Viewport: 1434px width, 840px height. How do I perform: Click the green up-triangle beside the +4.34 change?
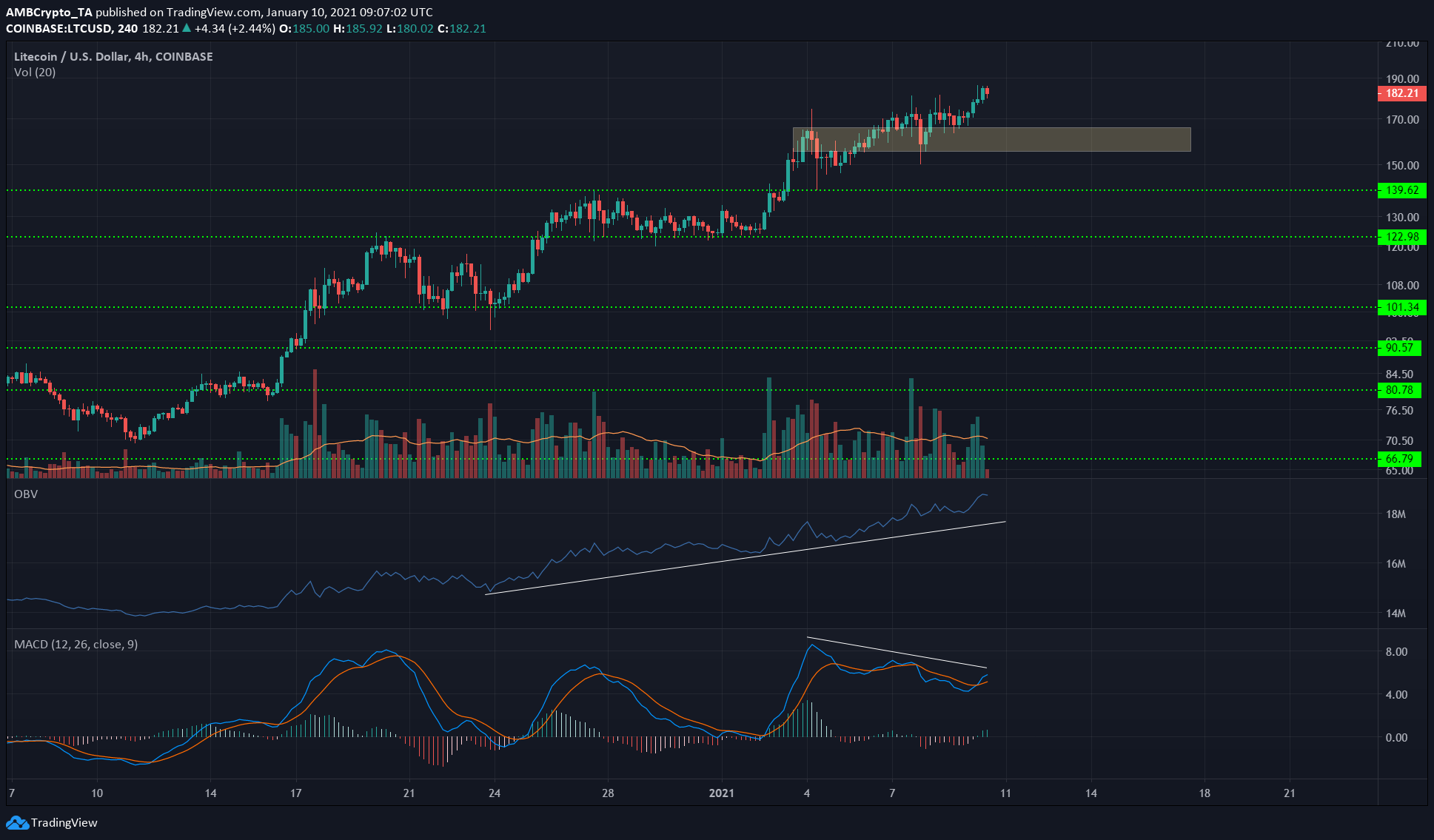[187, 28]
